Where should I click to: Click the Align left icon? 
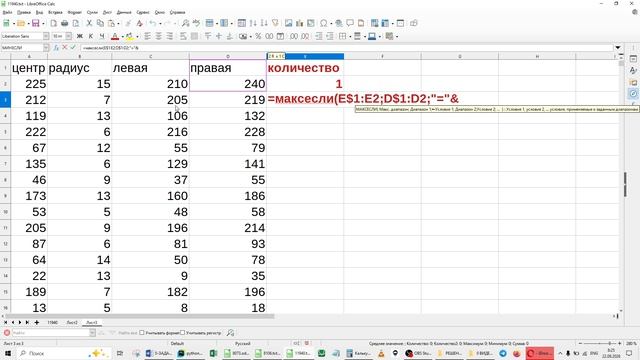[147, 36]
